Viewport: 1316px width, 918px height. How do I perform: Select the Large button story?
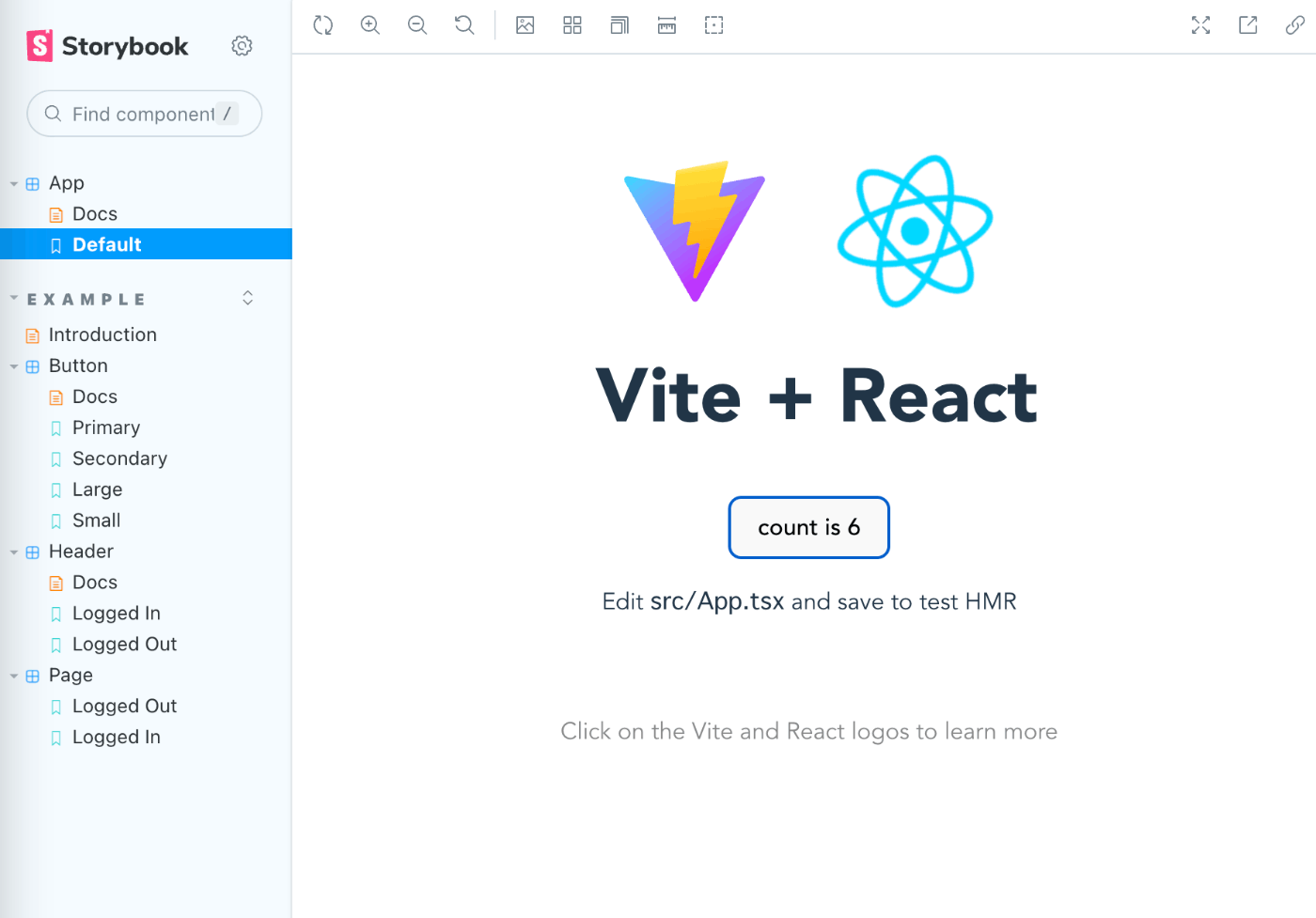97,490
